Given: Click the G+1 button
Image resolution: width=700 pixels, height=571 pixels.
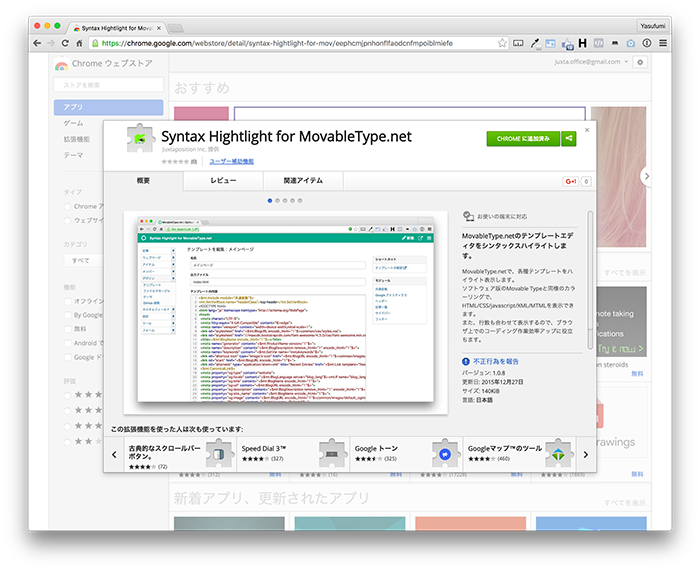Looking at the screenshot, I should click(x=571, y=181).
